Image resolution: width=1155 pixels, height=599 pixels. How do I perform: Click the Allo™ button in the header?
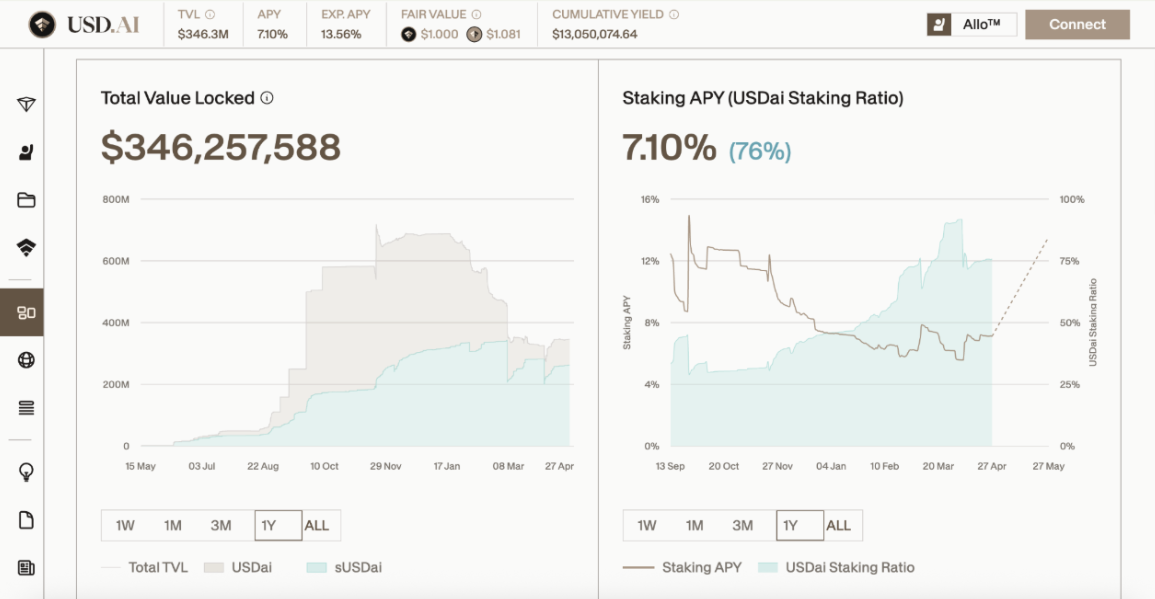pyautogui.click(x=970, y=25)
